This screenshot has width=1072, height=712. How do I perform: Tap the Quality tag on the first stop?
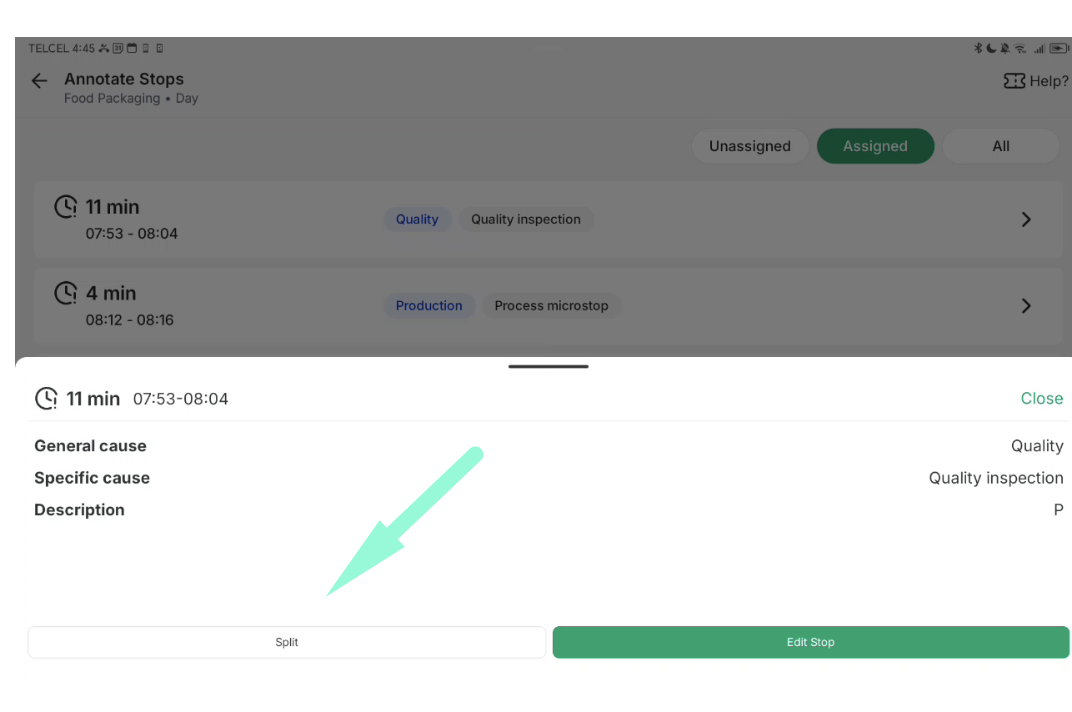coord(417,220)
